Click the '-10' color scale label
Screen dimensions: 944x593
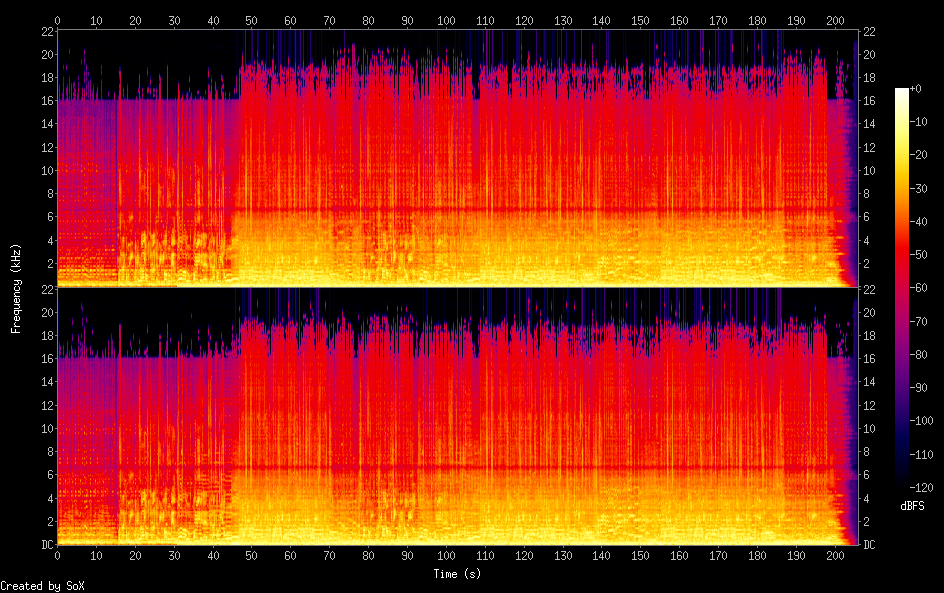pos(918,122)
